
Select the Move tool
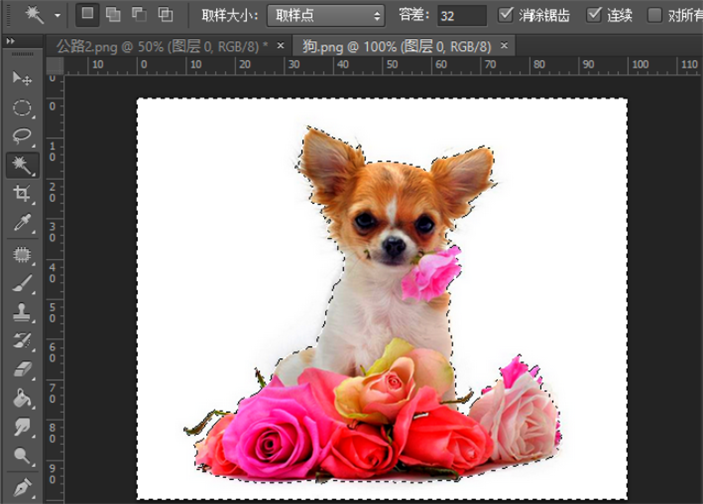22,78
